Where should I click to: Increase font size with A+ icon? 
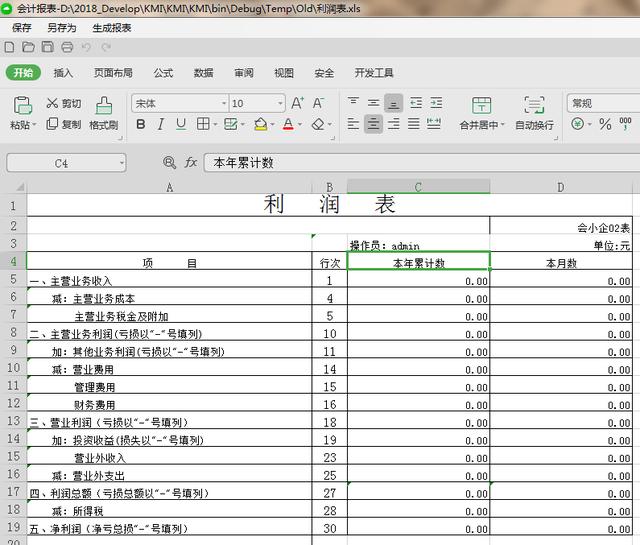pos(298,103)
